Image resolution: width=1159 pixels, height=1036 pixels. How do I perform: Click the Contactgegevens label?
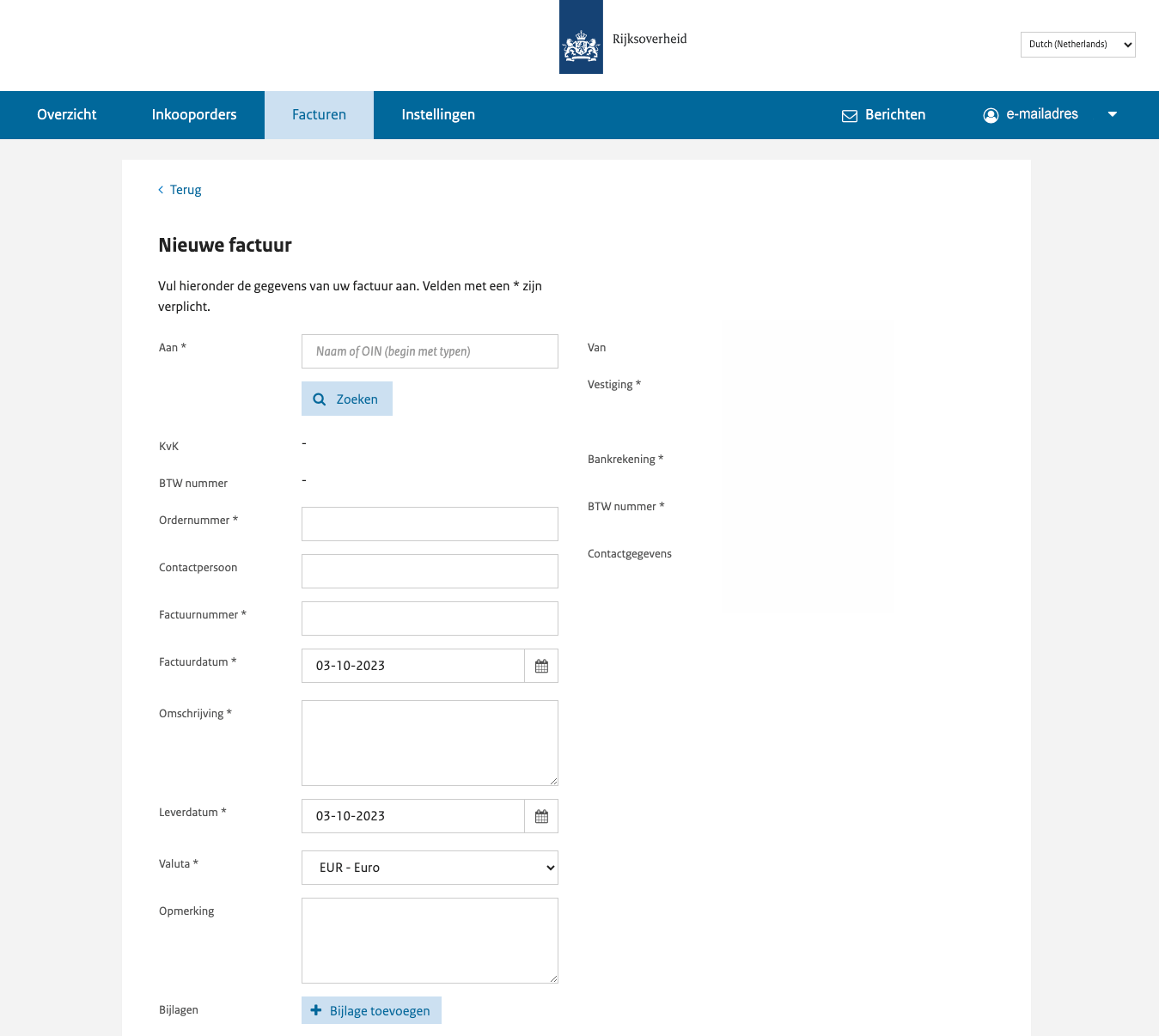pos(630,554)
